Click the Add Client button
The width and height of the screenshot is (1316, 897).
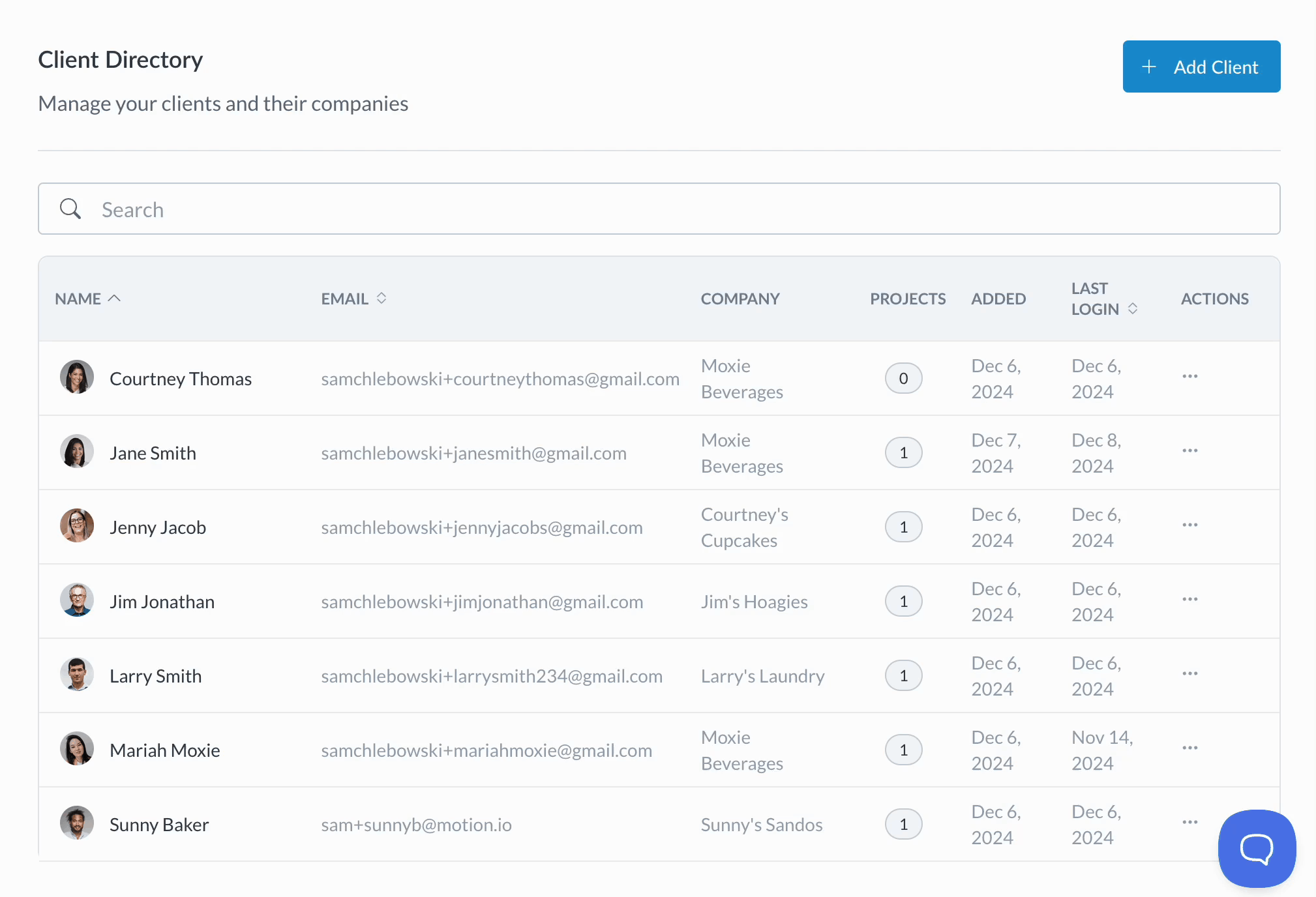click(x=1201, y=66)
